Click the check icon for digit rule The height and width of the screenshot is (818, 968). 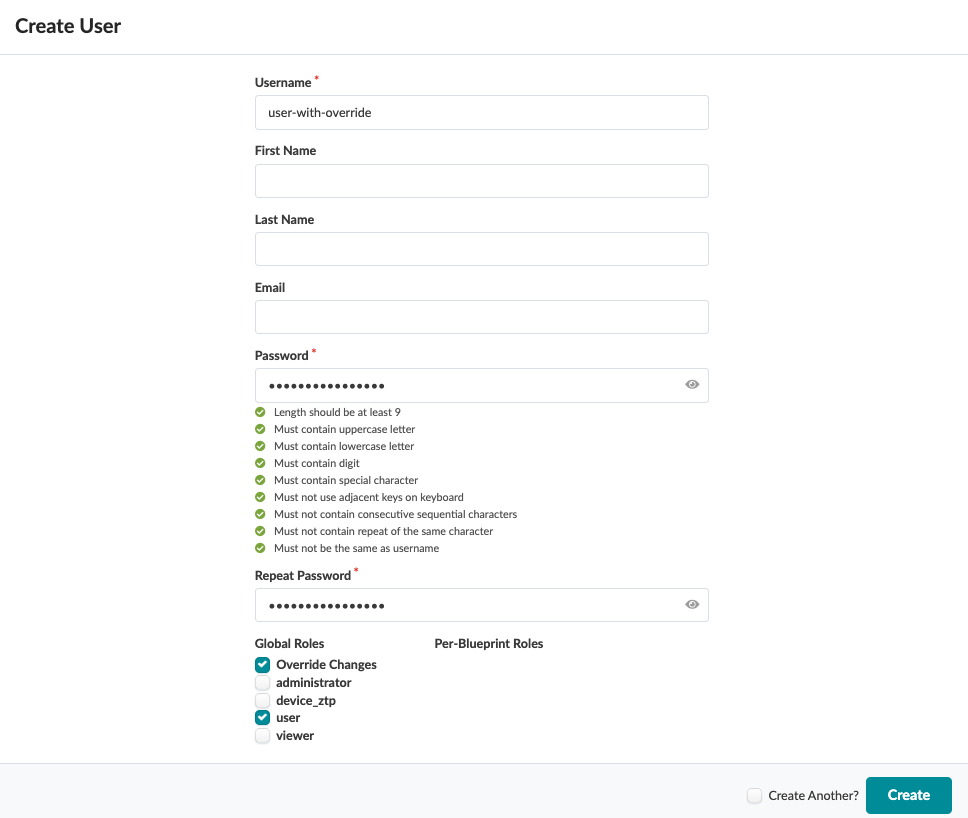click(x=261, y=463)
